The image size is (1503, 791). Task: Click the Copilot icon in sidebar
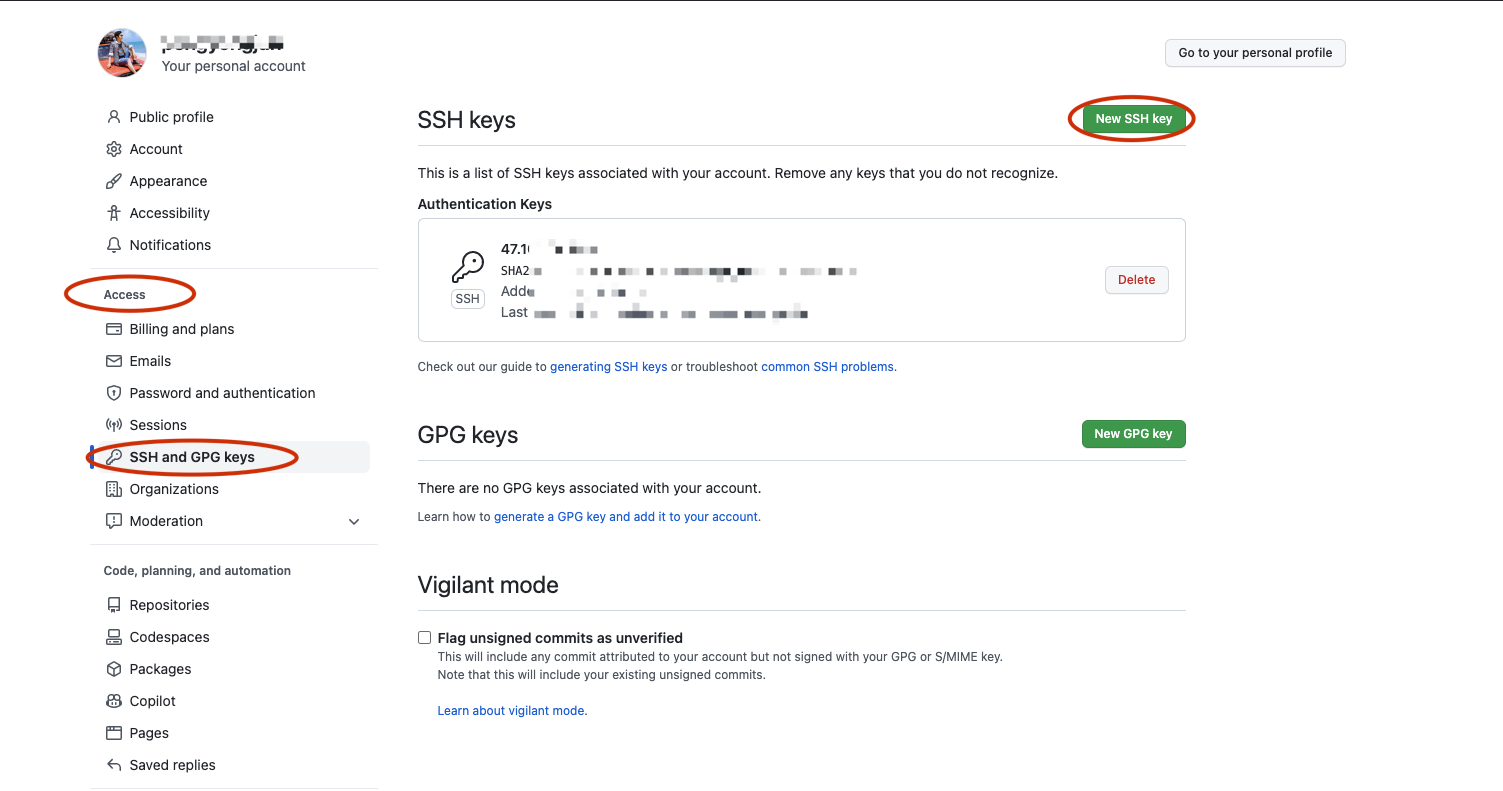114,701
